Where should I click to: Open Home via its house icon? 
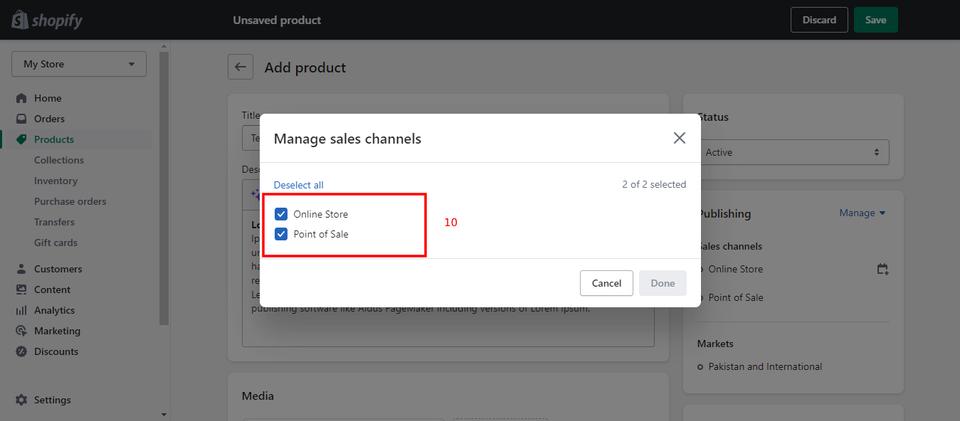pos(21,98)
